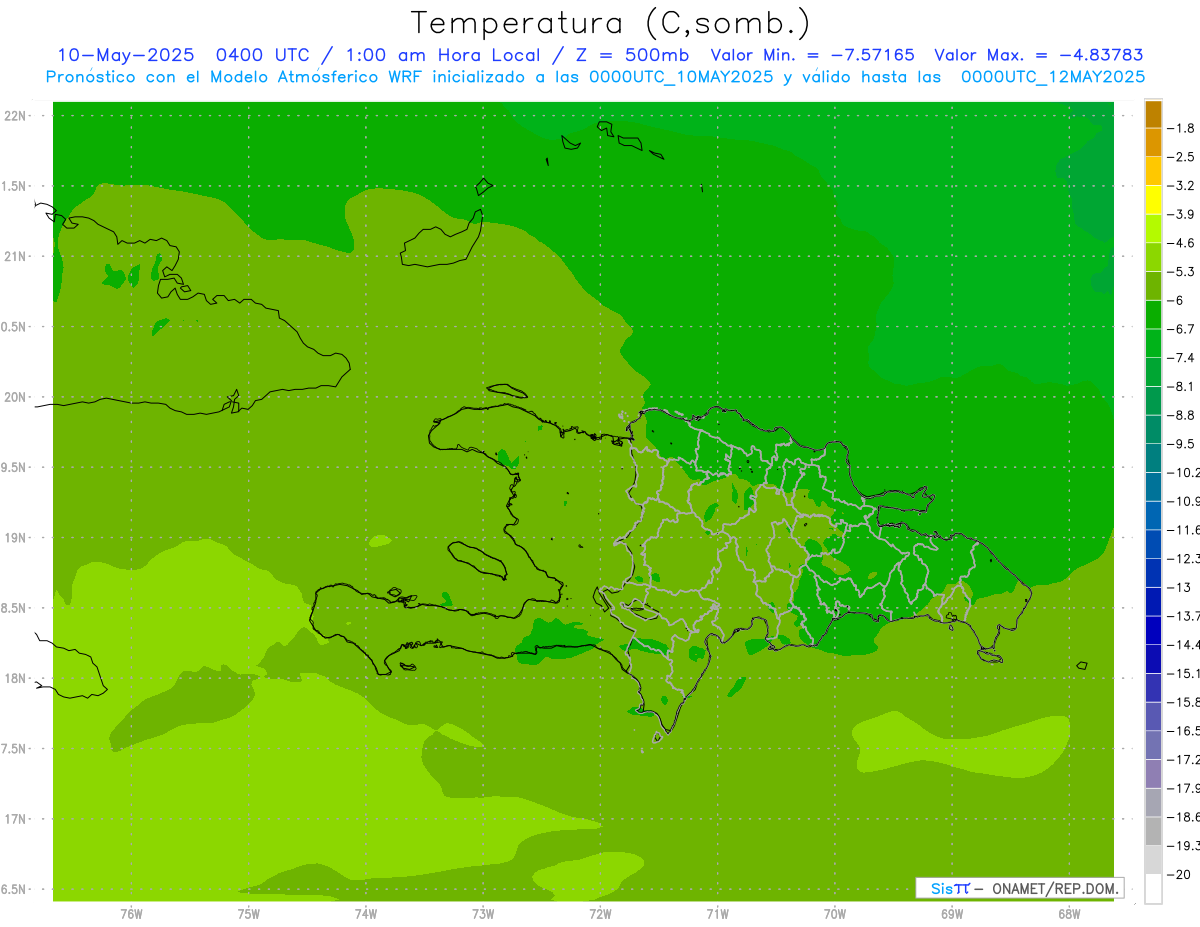
Task: Click the 'Temperatura (C,somb.)' chart title
Action: tap(611, 23)
